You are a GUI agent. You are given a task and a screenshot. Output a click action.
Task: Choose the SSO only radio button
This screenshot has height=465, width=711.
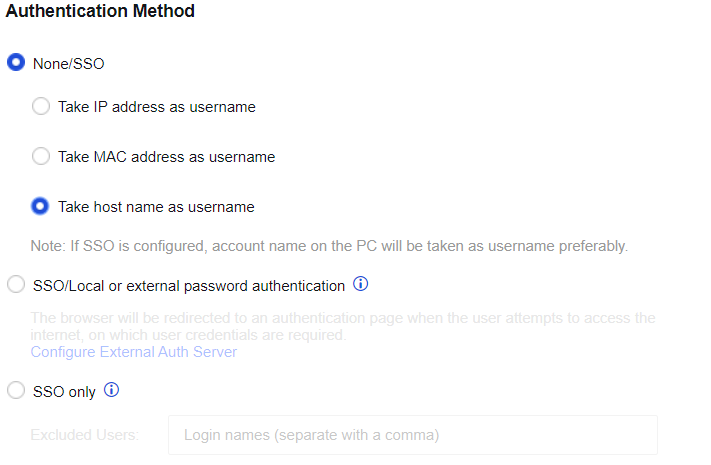coord(16,392)
